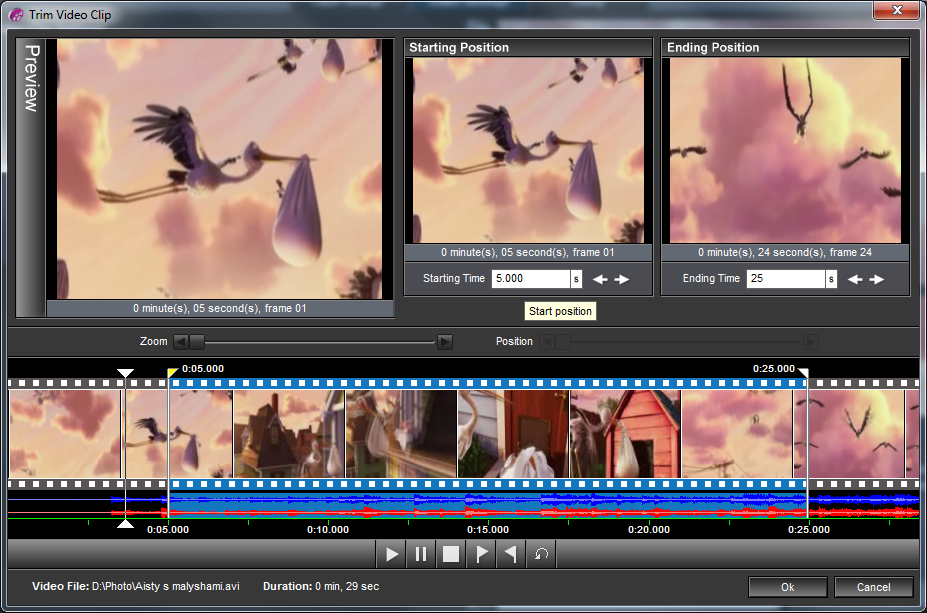Image resolution: width=927 pixels, height=613 pixels.
Task: Click the Cancel button
Action: point(873,587)
